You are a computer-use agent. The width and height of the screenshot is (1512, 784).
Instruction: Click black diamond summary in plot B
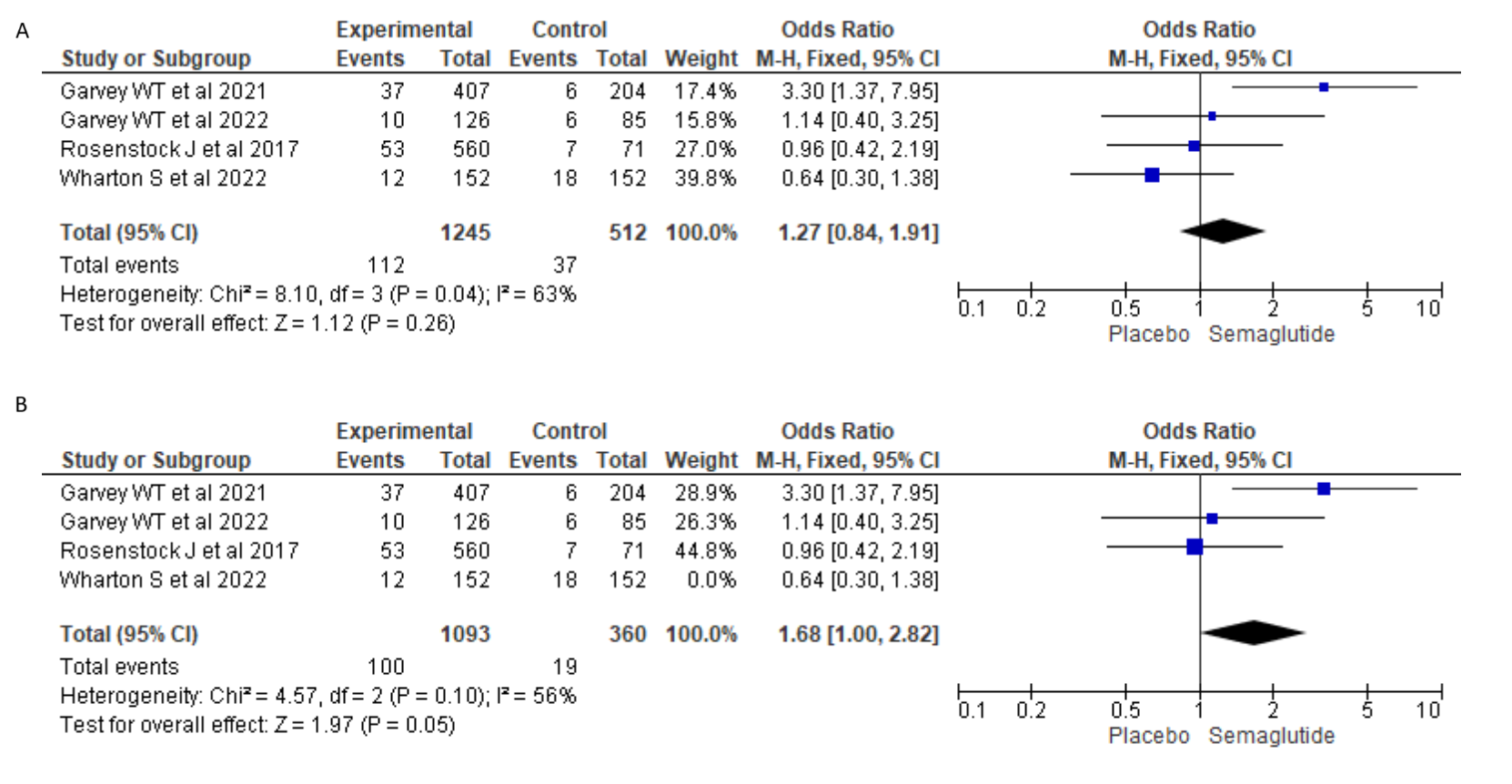pos(1253,633)
